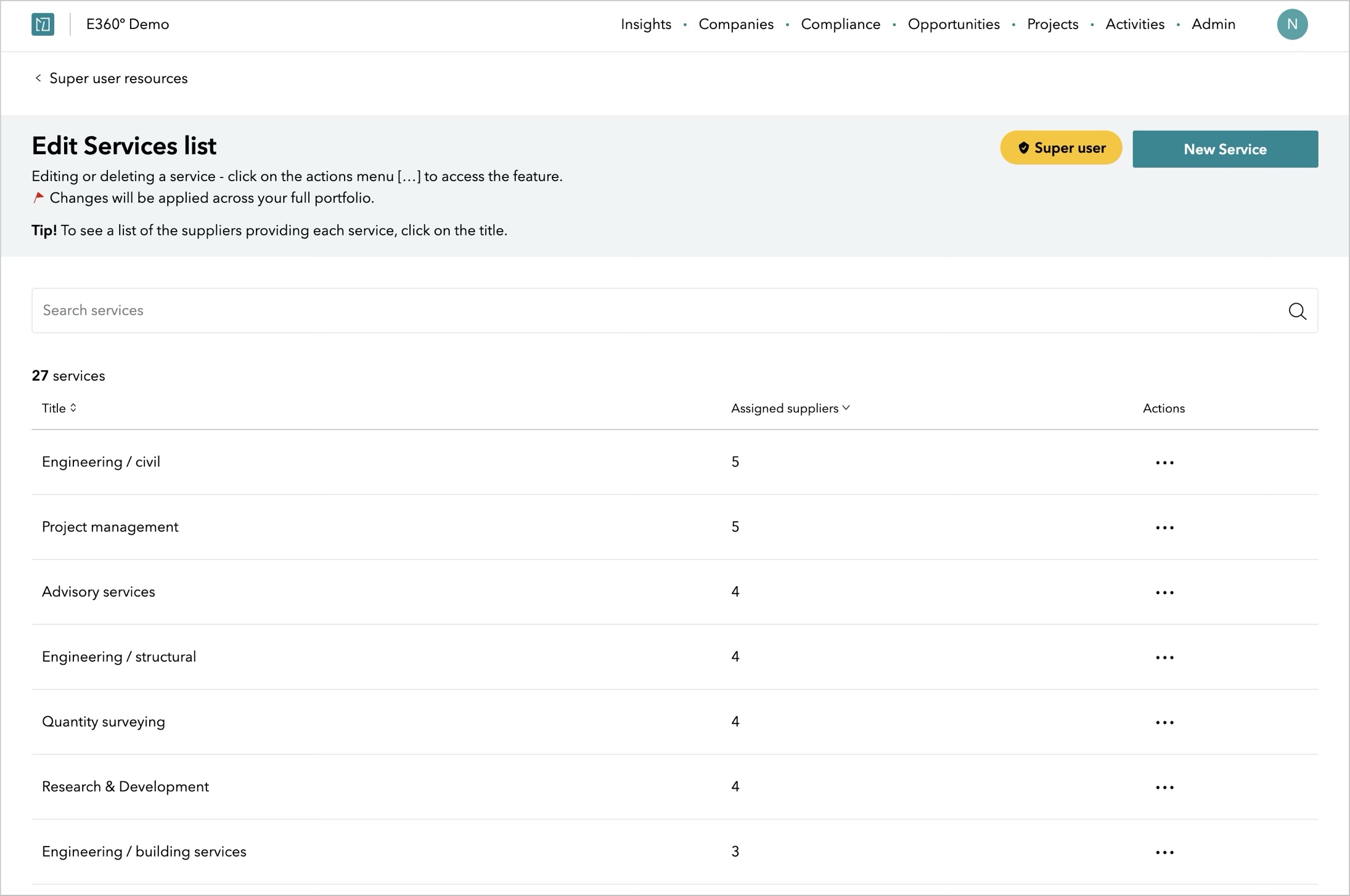Open the user avatar N menu
This screenshot has width=1350, height=896.
pos(1291,25)
